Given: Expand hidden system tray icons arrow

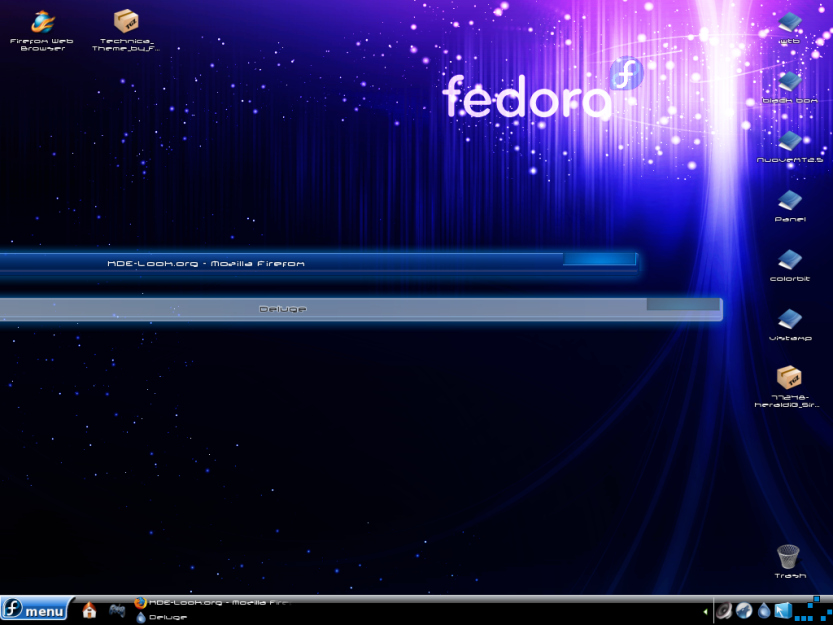Looking at the screenshot, I should [706, 612].
